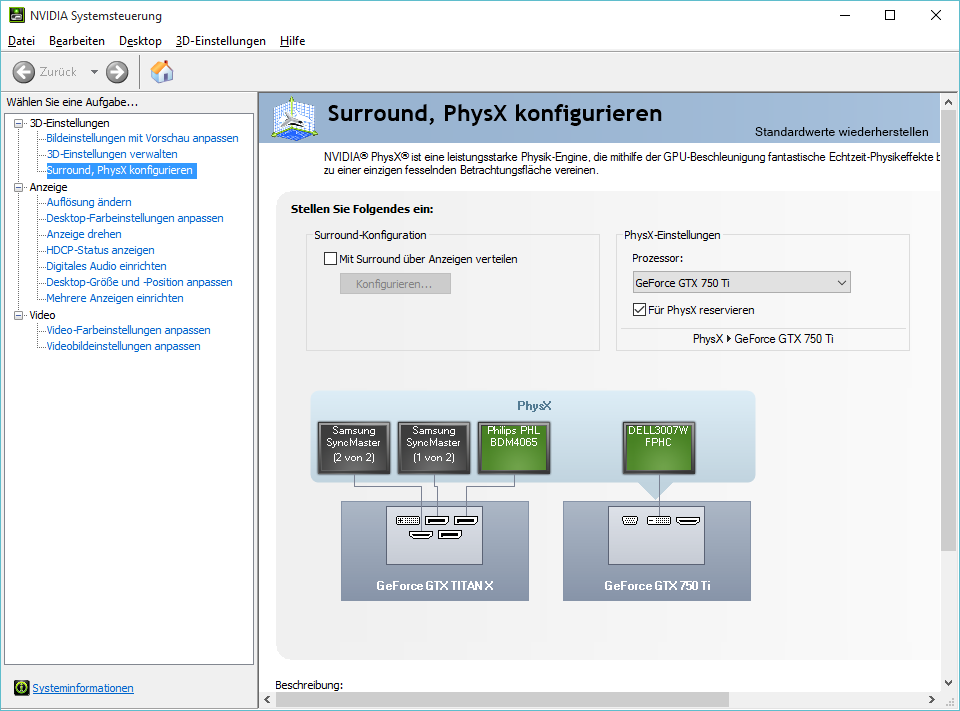The width and height of the screenshot is (960, 711).
Task: Open the Datei menu
Action: coord(21,41)
